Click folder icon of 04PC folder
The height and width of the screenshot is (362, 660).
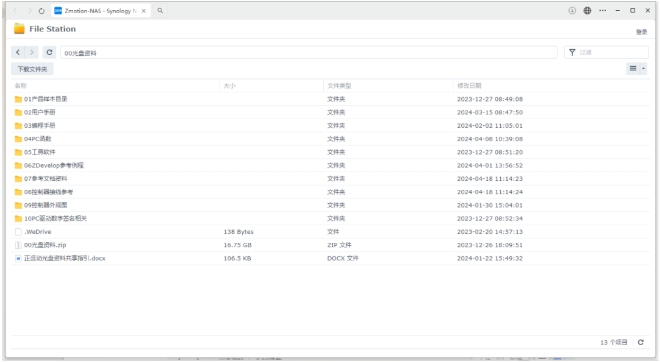(x=18, y=139)
